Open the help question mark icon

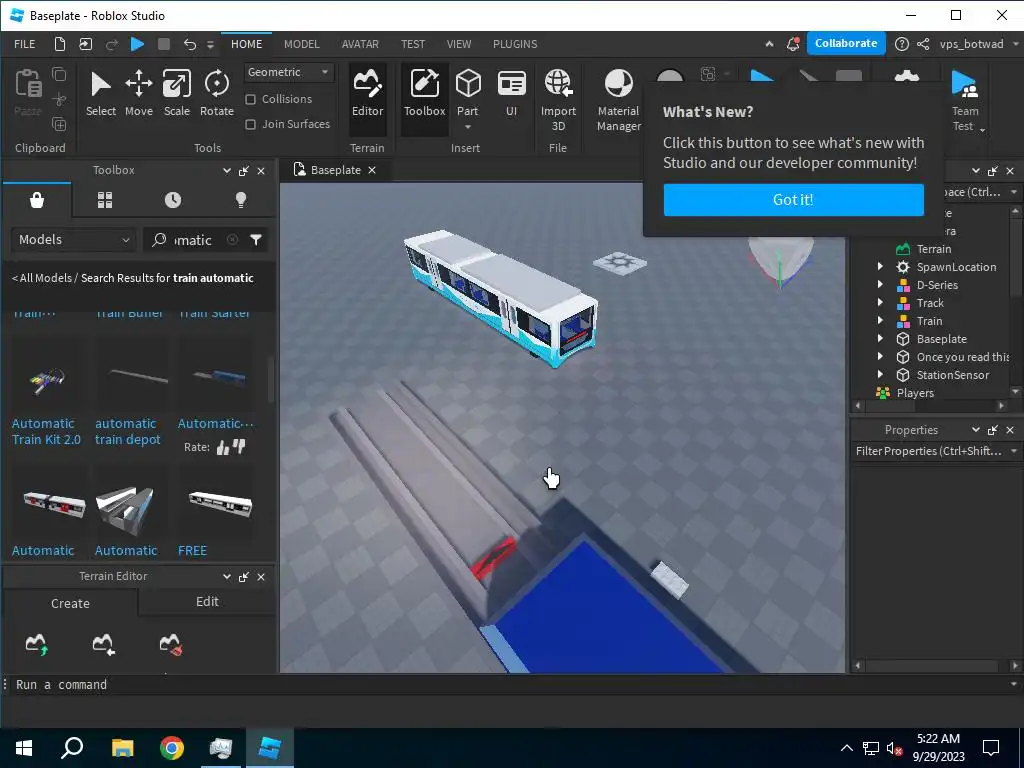pos(901,44)
